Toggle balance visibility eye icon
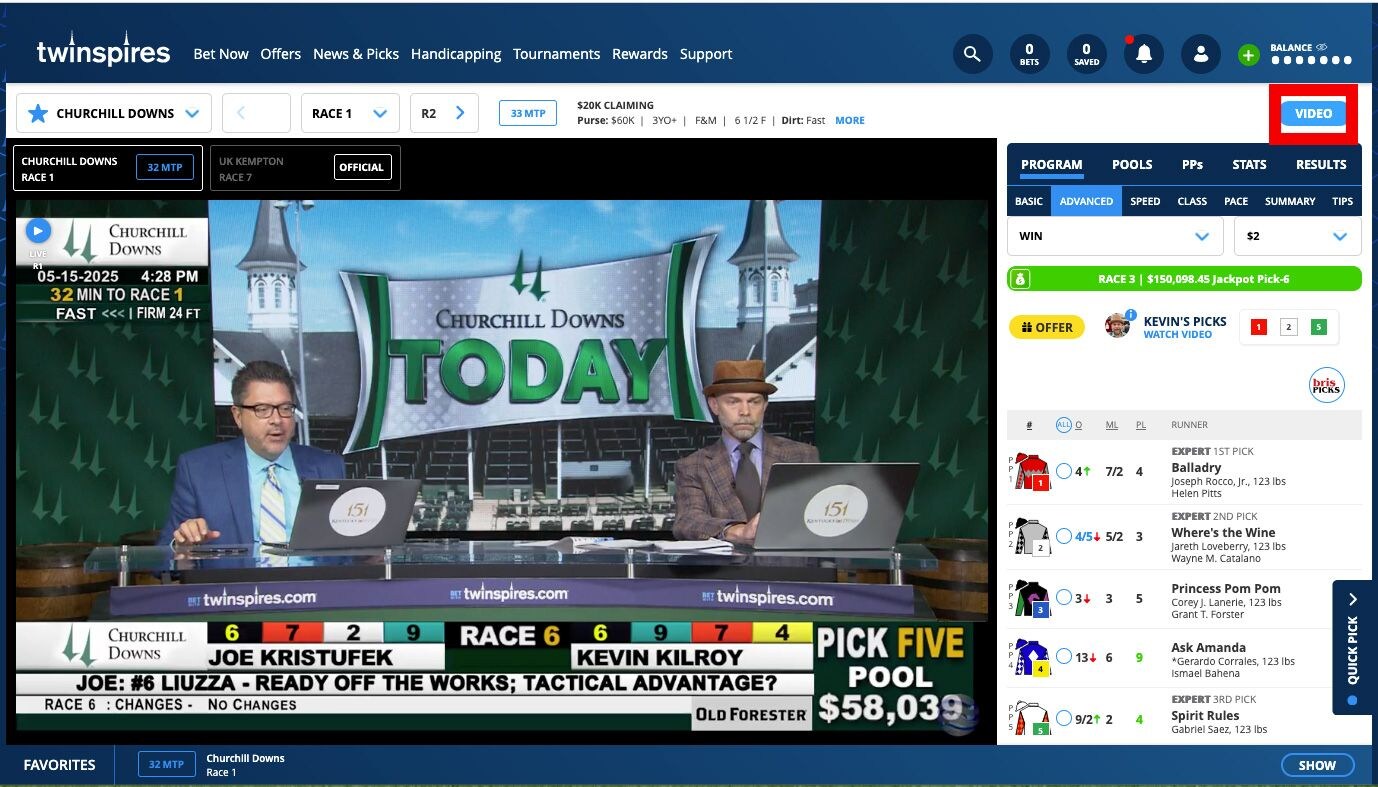 pyautogui.click(x=1321, y=47)
